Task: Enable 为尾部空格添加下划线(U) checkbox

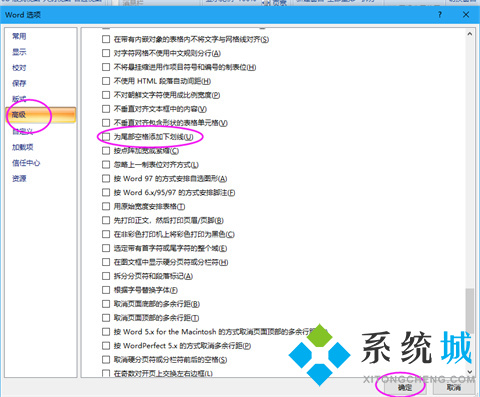Action: (x=106, y=137)
